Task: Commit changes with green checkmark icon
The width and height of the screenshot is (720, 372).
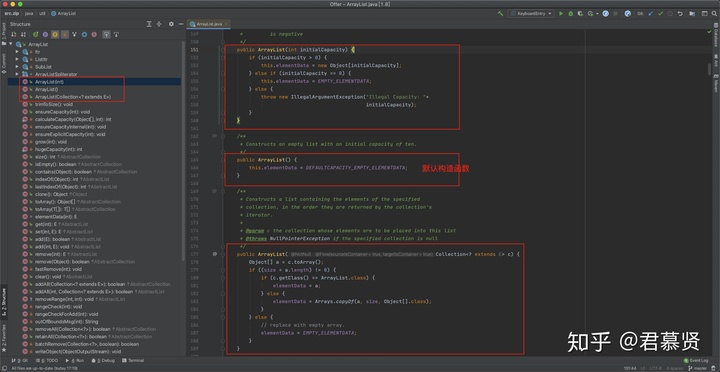Action: [x=660, y=14]
